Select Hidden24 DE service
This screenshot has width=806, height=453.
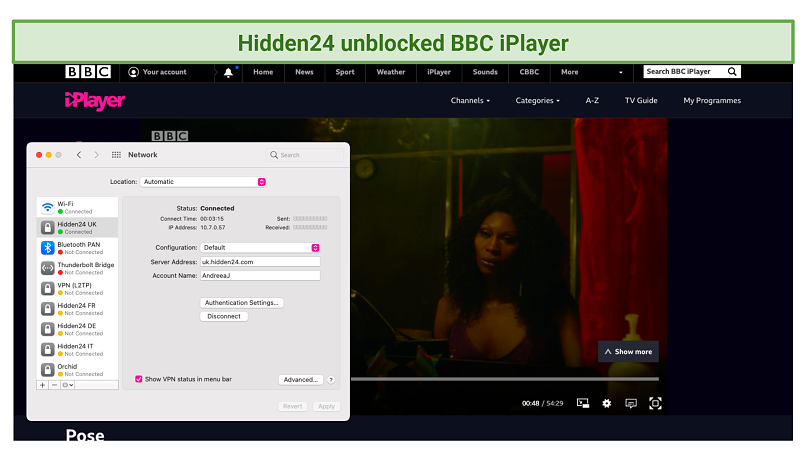[x=77, y=329]
